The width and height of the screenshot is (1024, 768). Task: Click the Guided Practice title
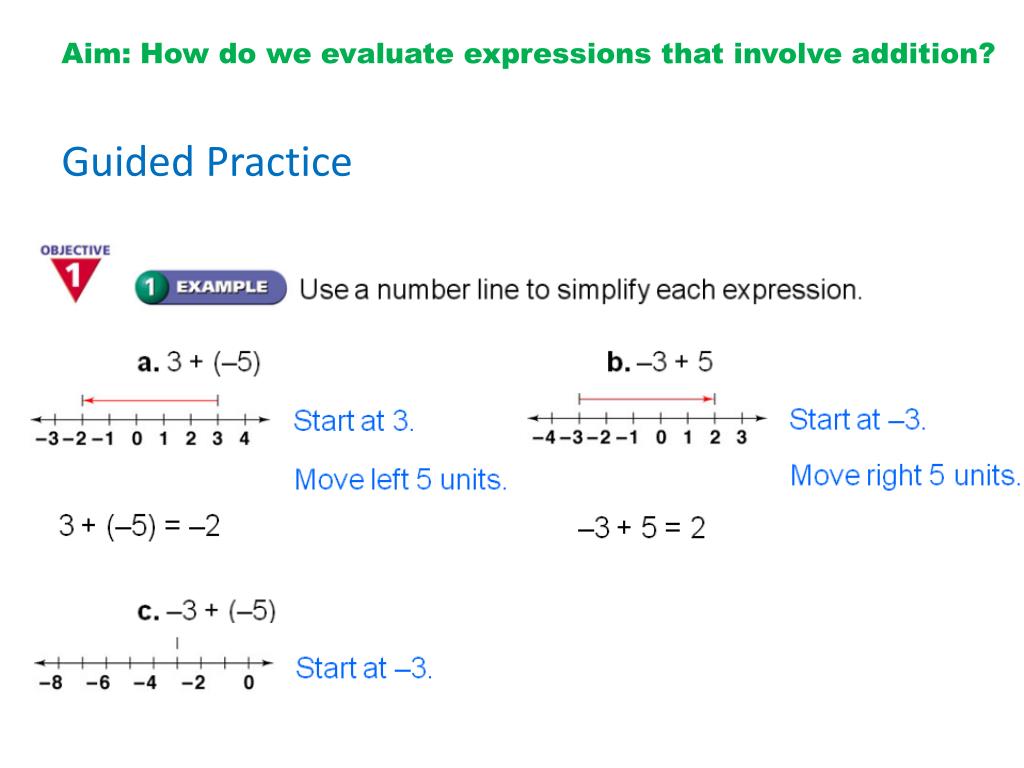coord(207,162)
